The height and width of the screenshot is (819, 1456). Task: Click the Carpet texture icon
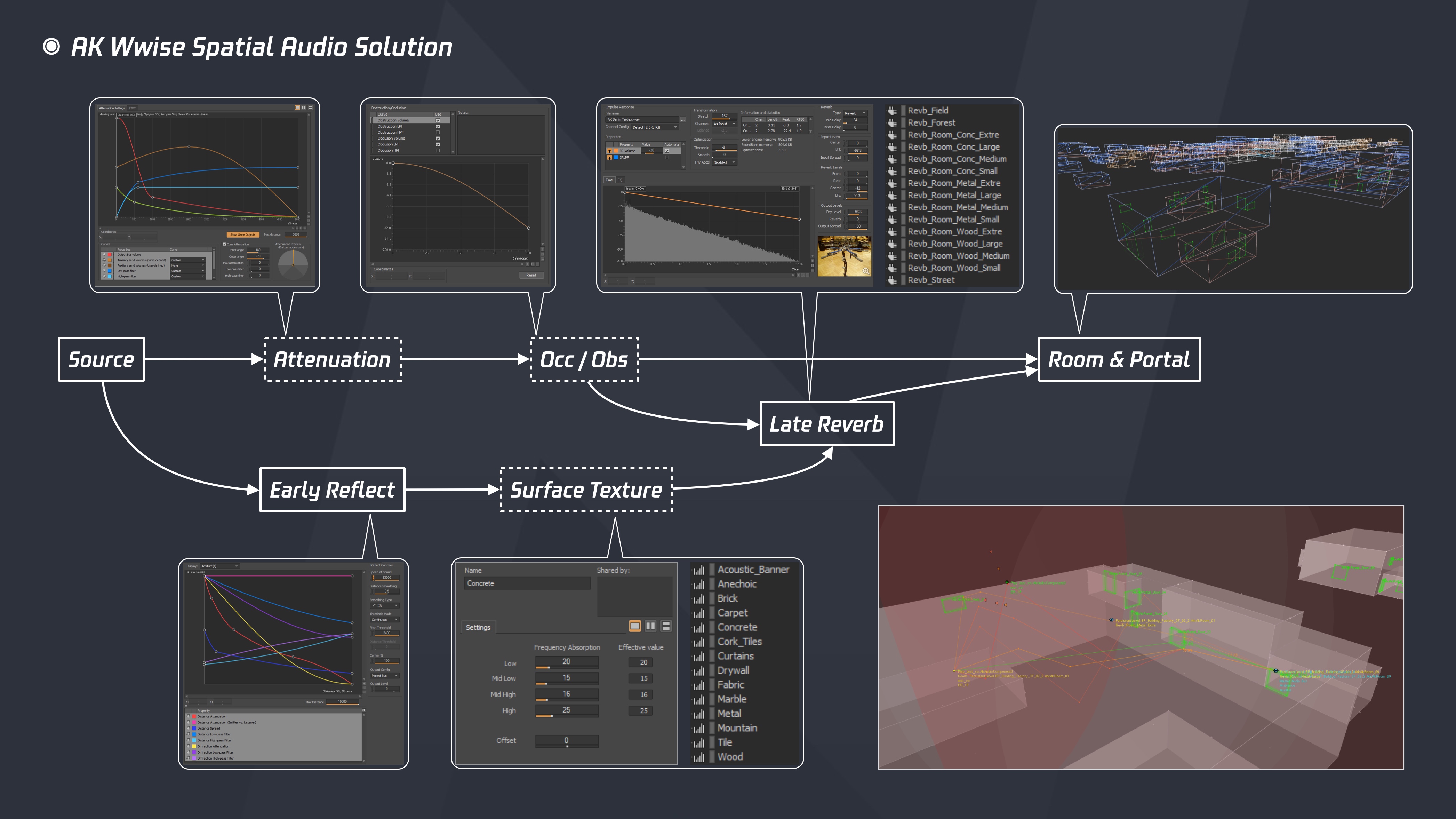pos(699,613)
